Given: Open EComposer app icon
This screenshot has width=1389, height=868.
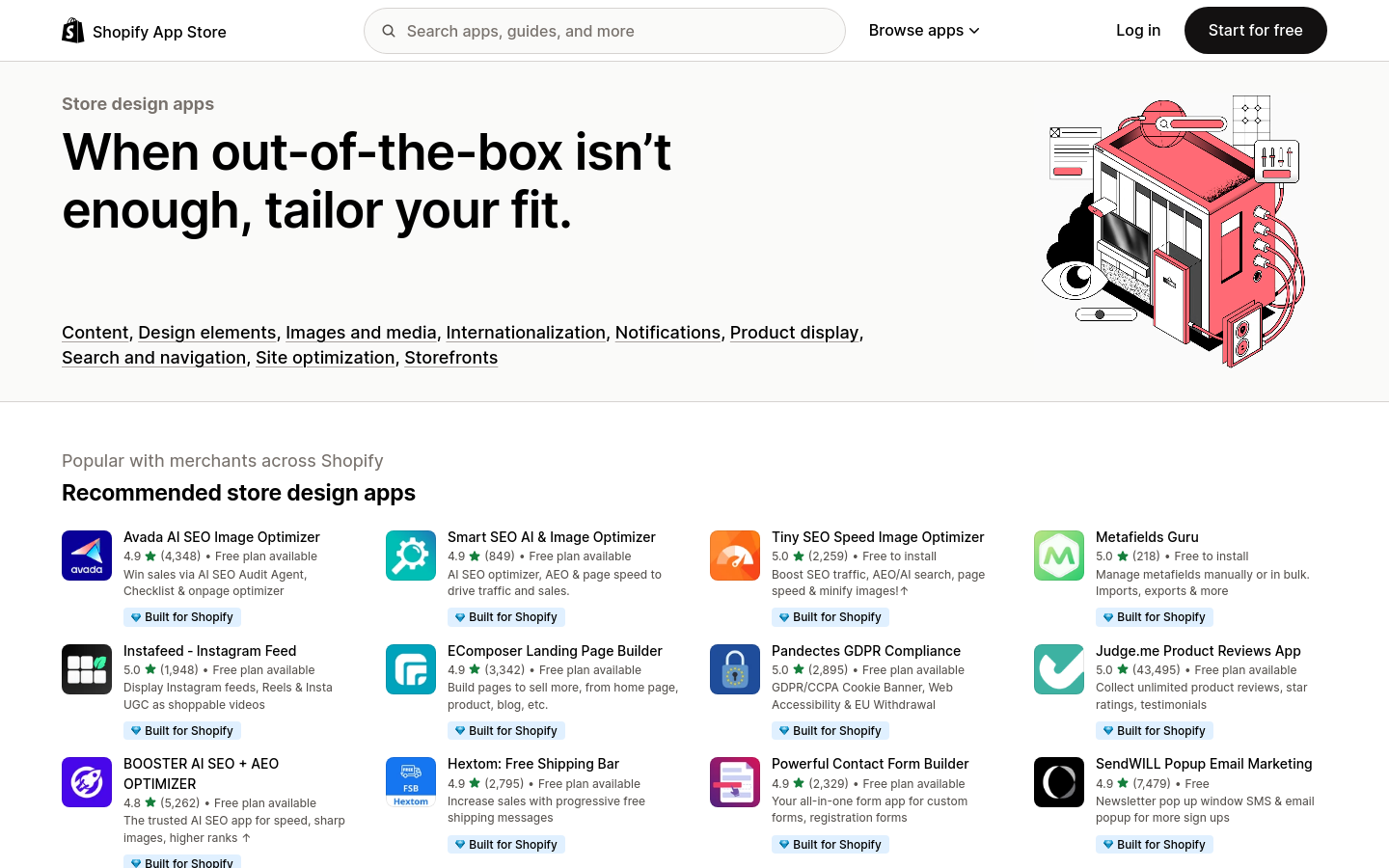Looking at the screenshot, I should [x=411, y=669].
